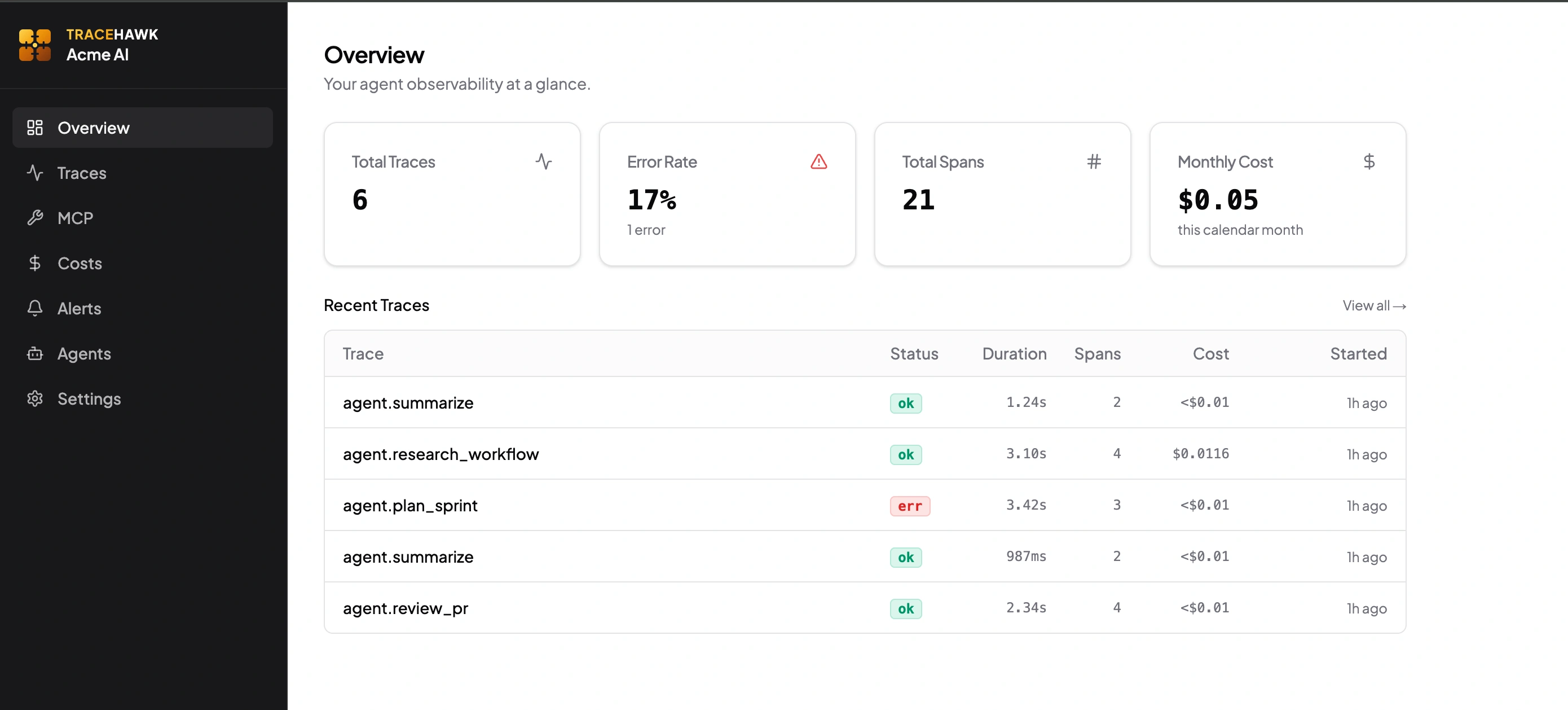1568x710 pixels.
Task: Open the Traces page from sidebar
Action: [x=82, y=173]
